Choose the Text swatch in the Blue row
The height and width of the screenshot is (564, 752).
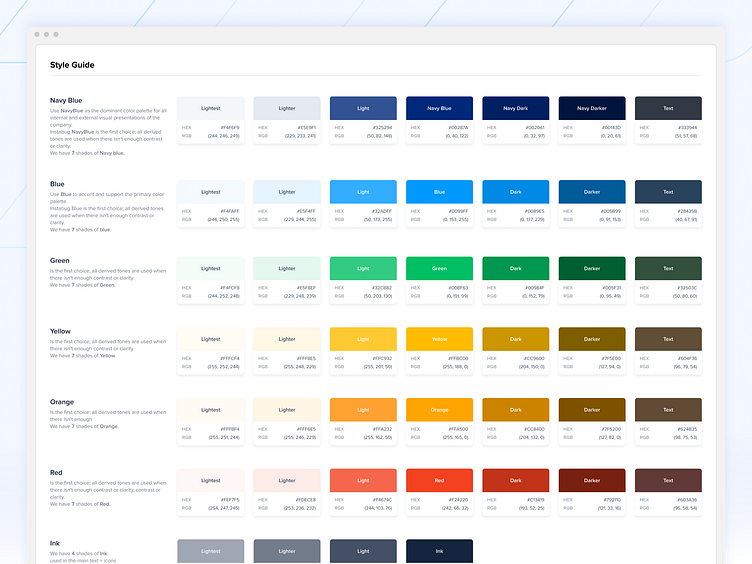click(x=668, y=192)
